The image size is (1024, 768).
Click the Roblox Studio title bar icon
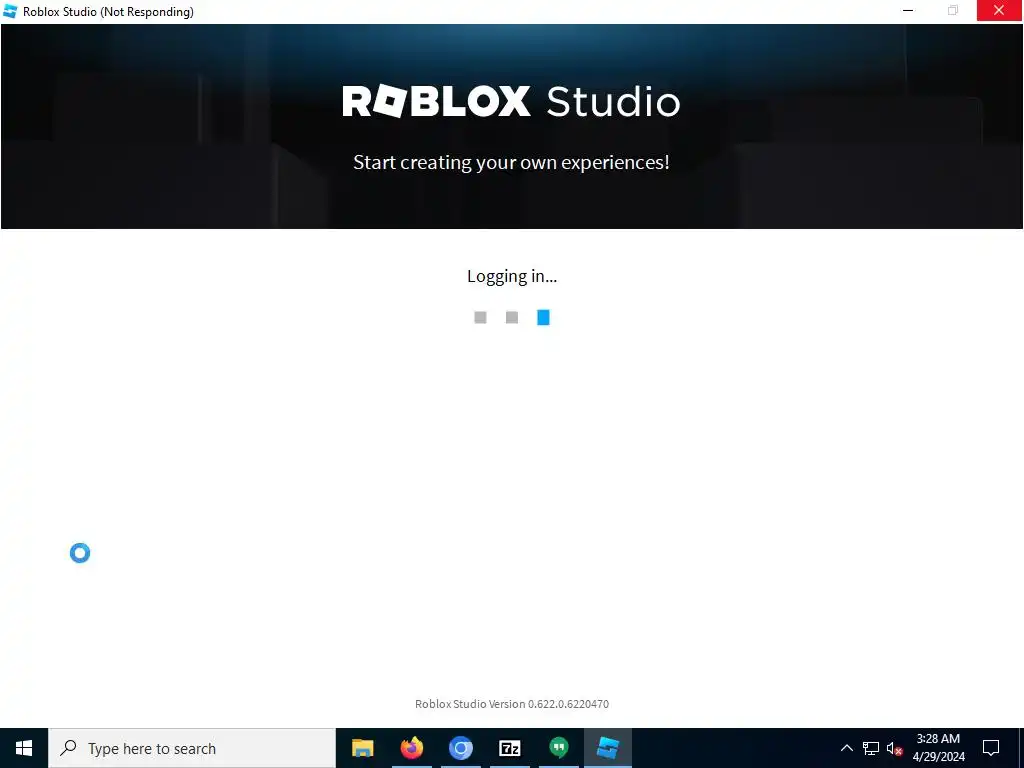coord(10,11)
